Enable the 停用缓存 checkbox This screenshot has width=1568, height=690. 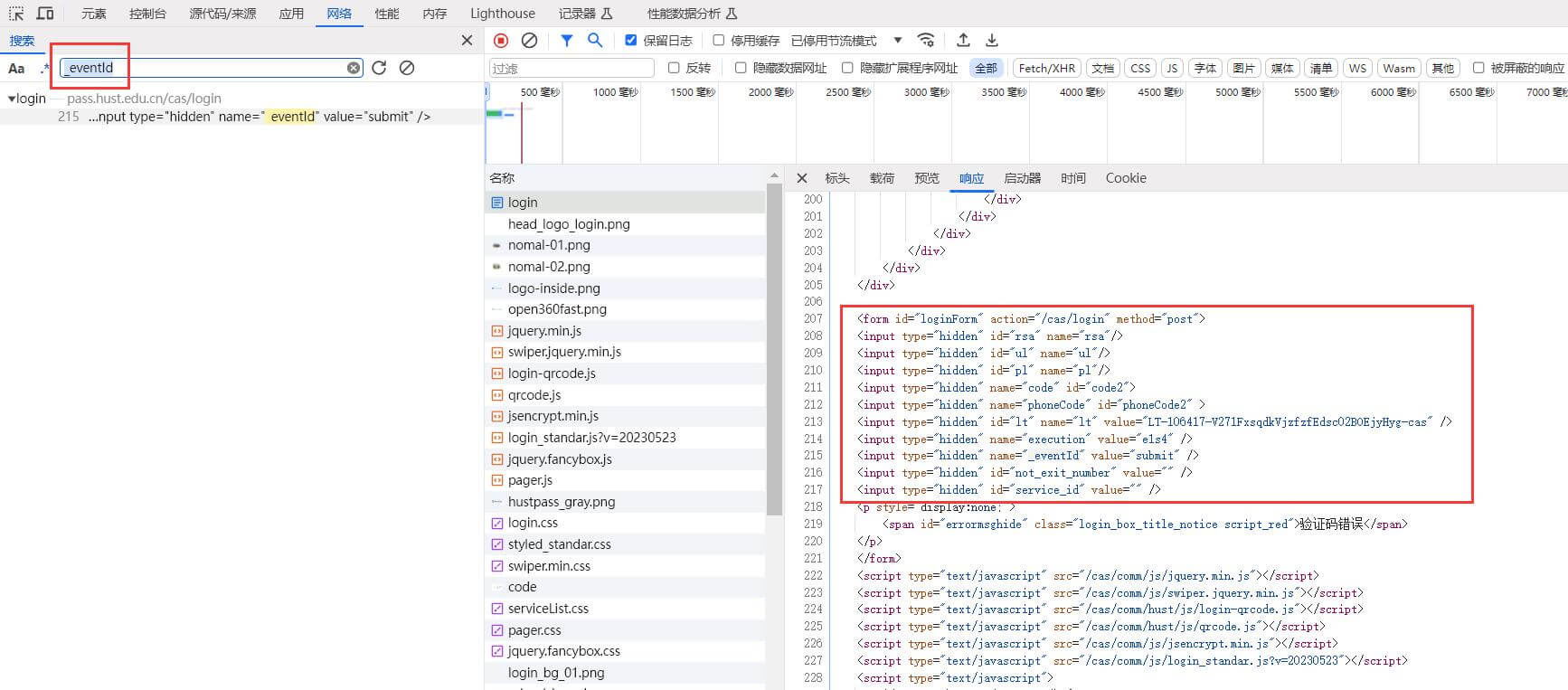(x=719, y=40)
